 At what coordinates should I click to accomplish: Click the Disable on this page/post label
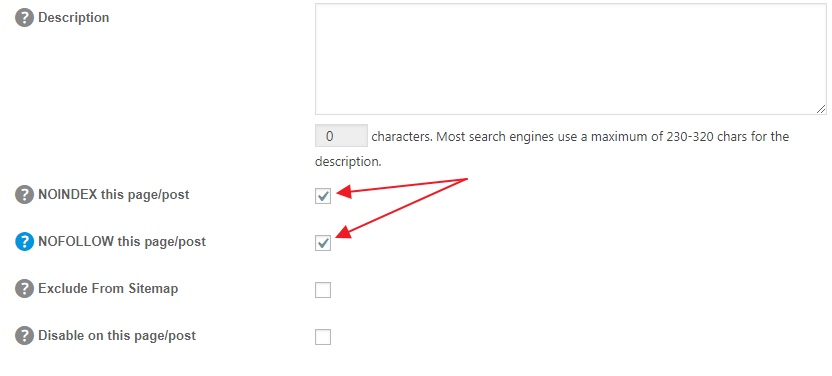click(x=117, y=336)
